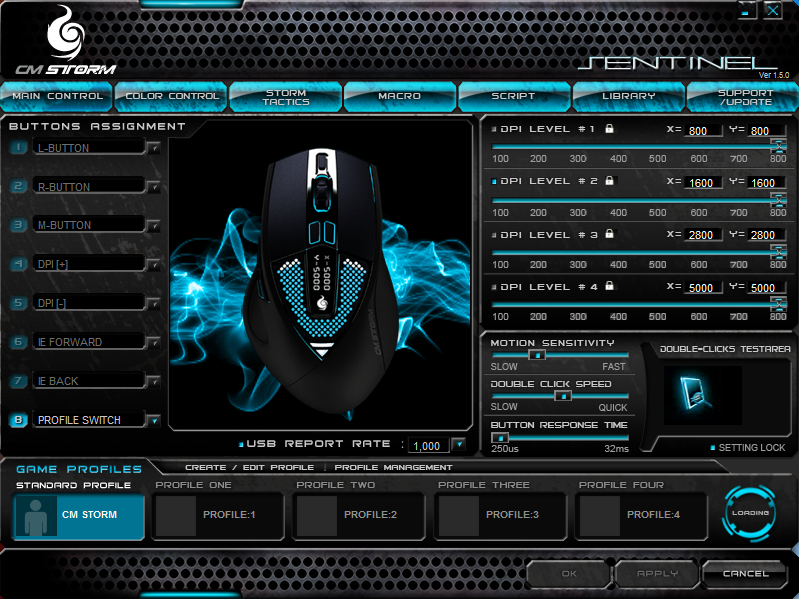The width and height of the screenshot is (799, 599).
Task: Minimize the Sentinel window
Action: [746, 10]
